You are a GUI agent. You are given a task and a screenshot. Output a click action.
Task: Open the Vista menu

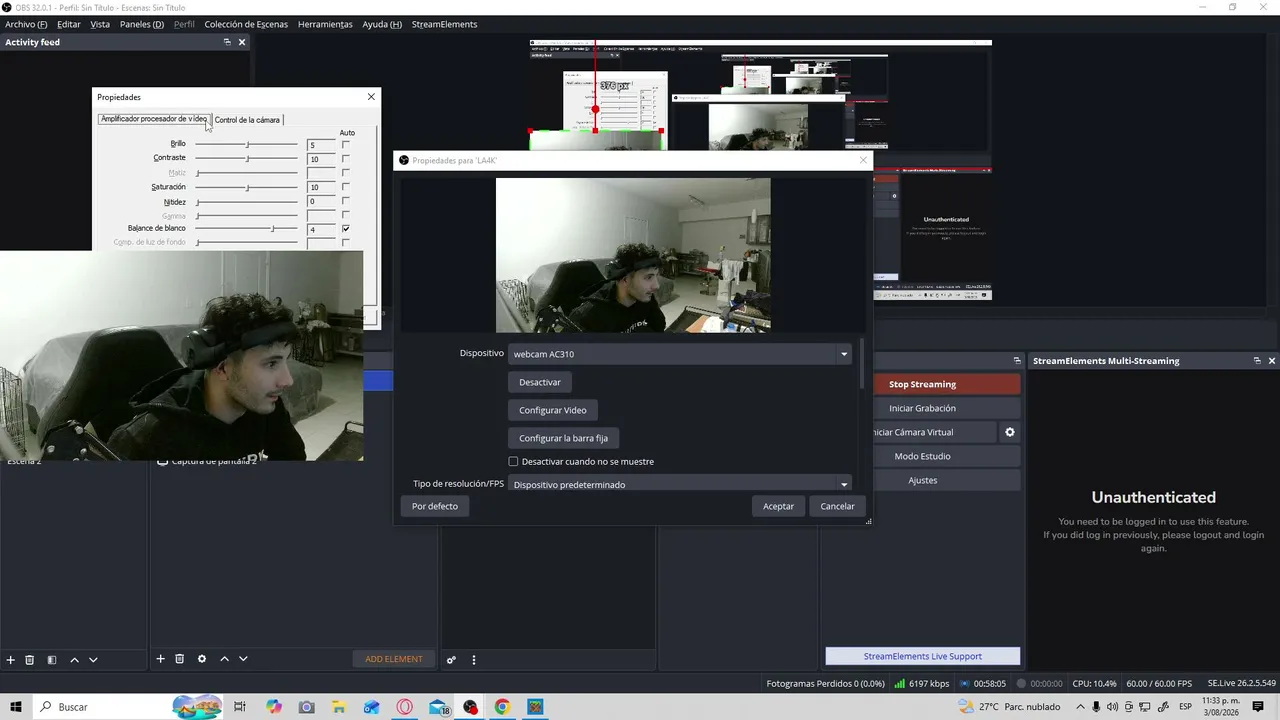[100, 24]
